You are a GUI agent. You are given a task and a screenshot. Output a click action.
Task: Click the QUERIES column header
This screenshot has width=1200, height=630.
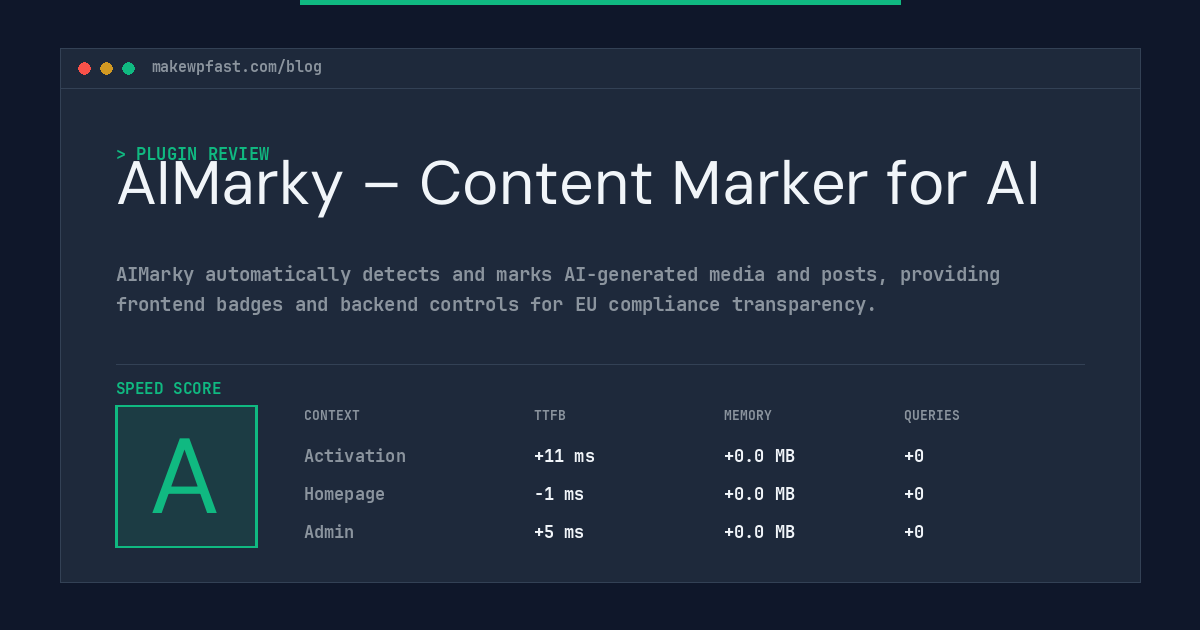pos(932,416)
